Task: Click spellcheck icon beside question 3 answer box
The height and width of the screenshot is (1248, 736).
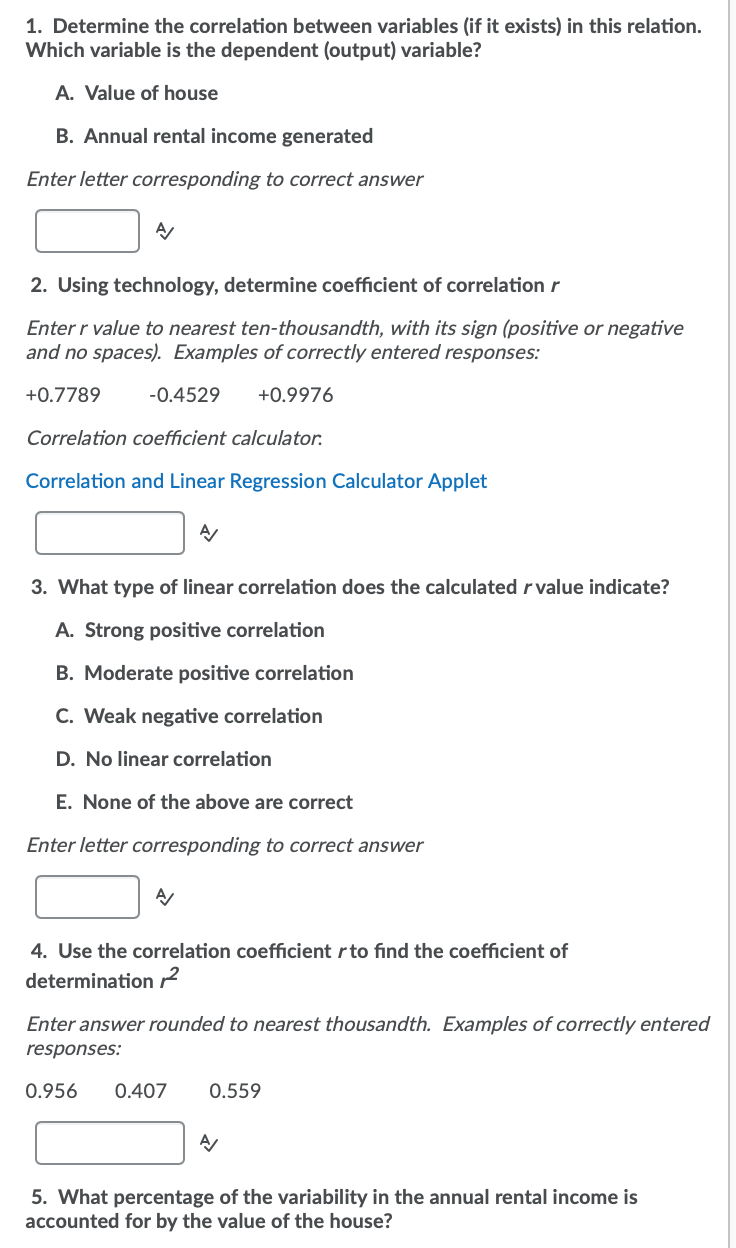Action: click(165, 897)
